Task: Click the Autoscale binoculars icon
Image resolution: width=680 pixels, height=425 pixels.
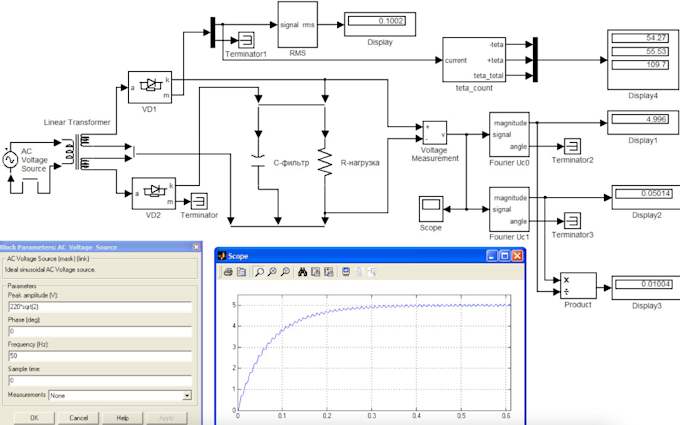Action: coord(302,272)
